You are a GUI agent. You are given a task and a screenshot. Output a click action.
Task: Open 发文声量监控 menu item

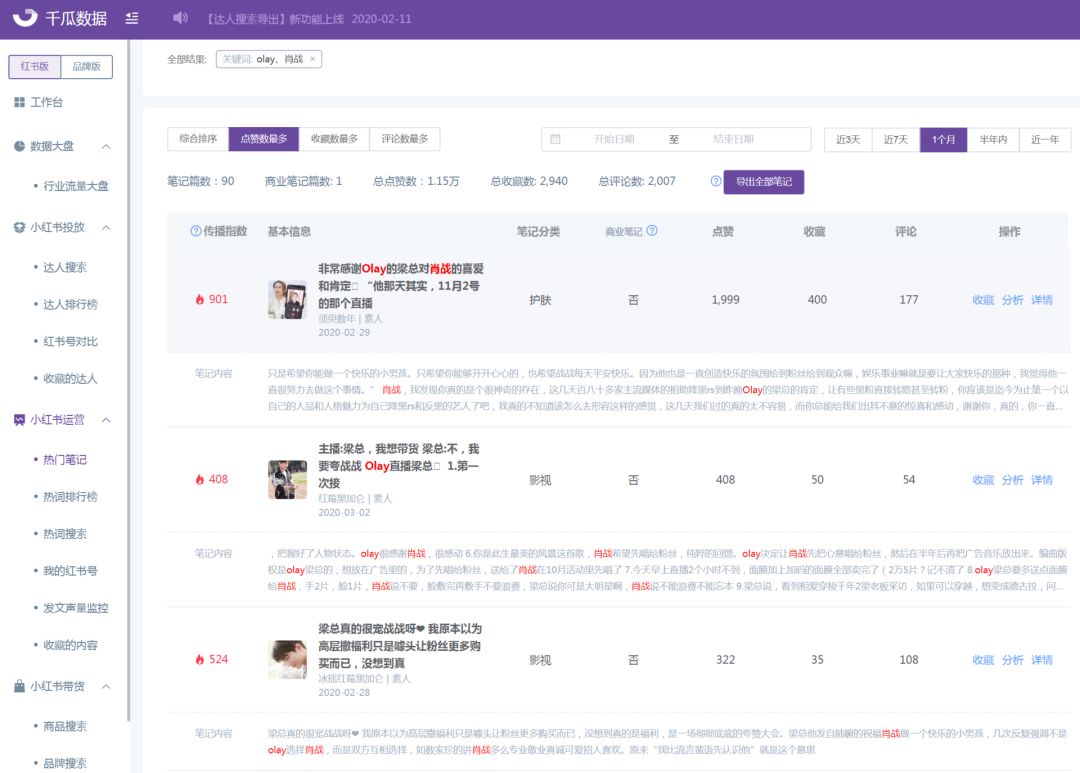point(76,608)
